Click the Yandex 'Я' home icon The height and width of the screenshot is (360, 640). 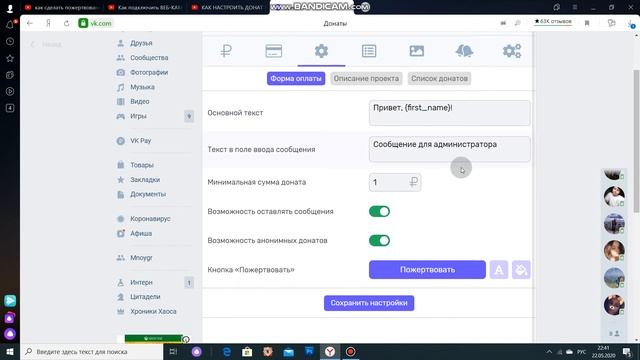point(48,23)
